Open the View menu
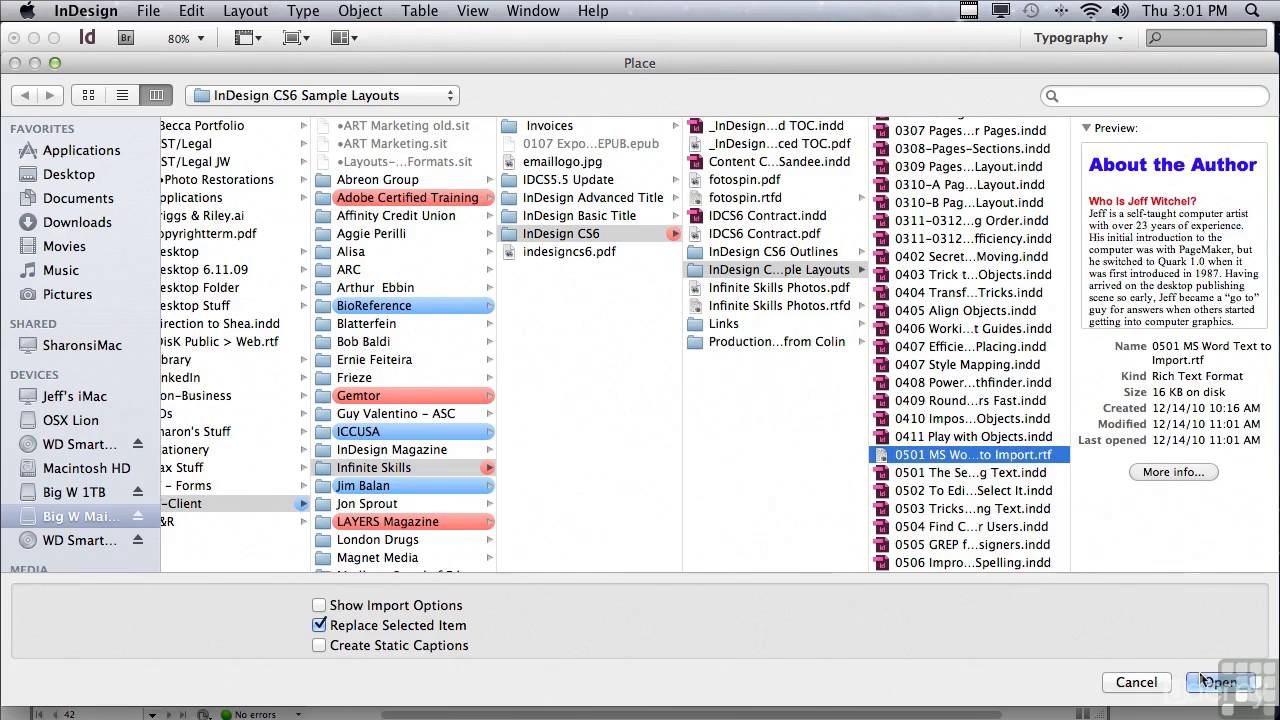 [472, 11]
